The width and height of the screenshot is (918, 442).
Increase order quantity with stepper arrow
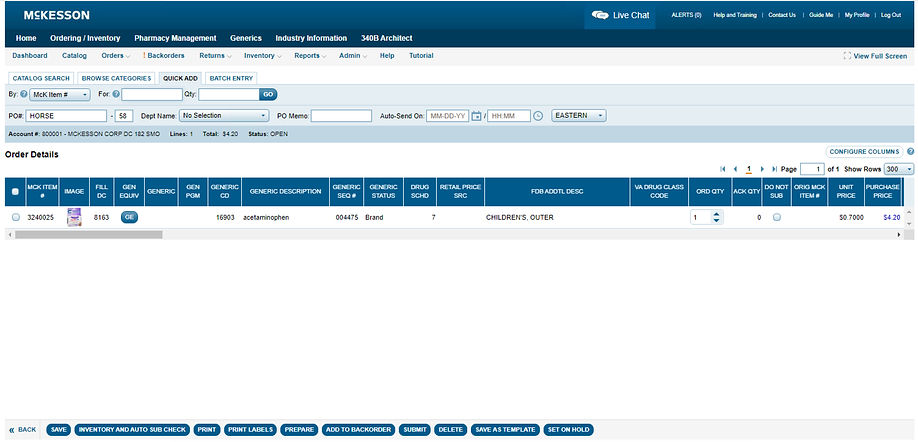point(715,214)
